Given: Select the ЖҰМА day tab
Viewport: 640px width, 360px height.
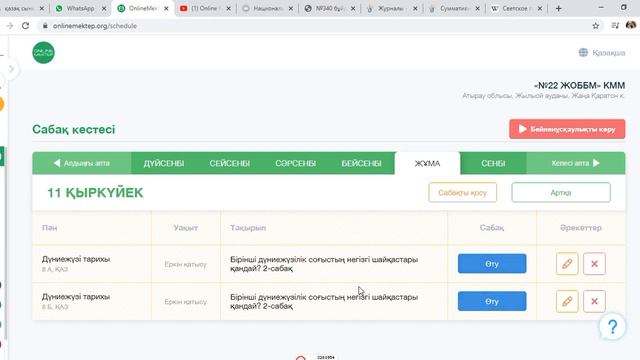Looking at the screenshot, I should (x=427, y=163).
